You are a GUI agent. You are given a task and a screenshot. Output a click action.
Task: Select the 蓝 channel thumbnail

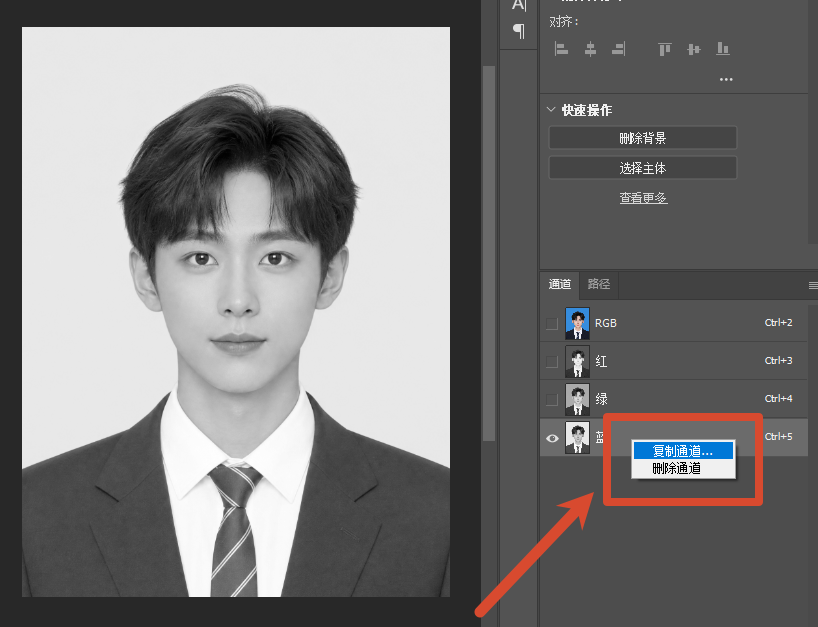578,438
